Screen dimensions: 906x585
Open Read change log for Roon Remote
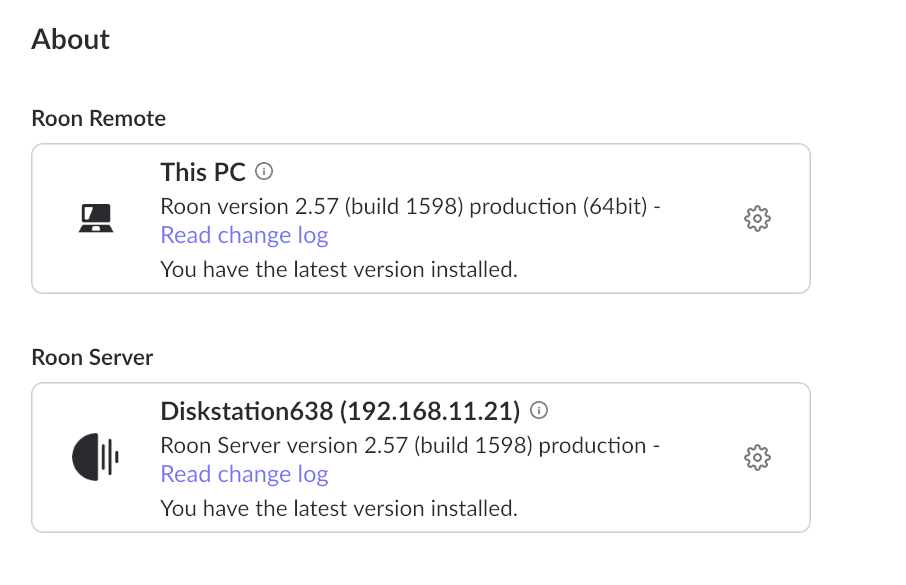point(244,236)
